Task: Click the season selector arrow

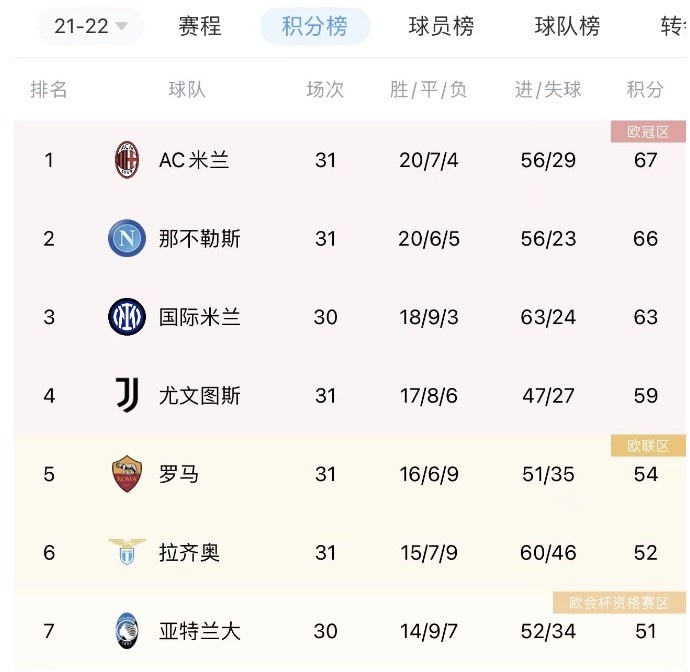Action: [x=121, y=26]
